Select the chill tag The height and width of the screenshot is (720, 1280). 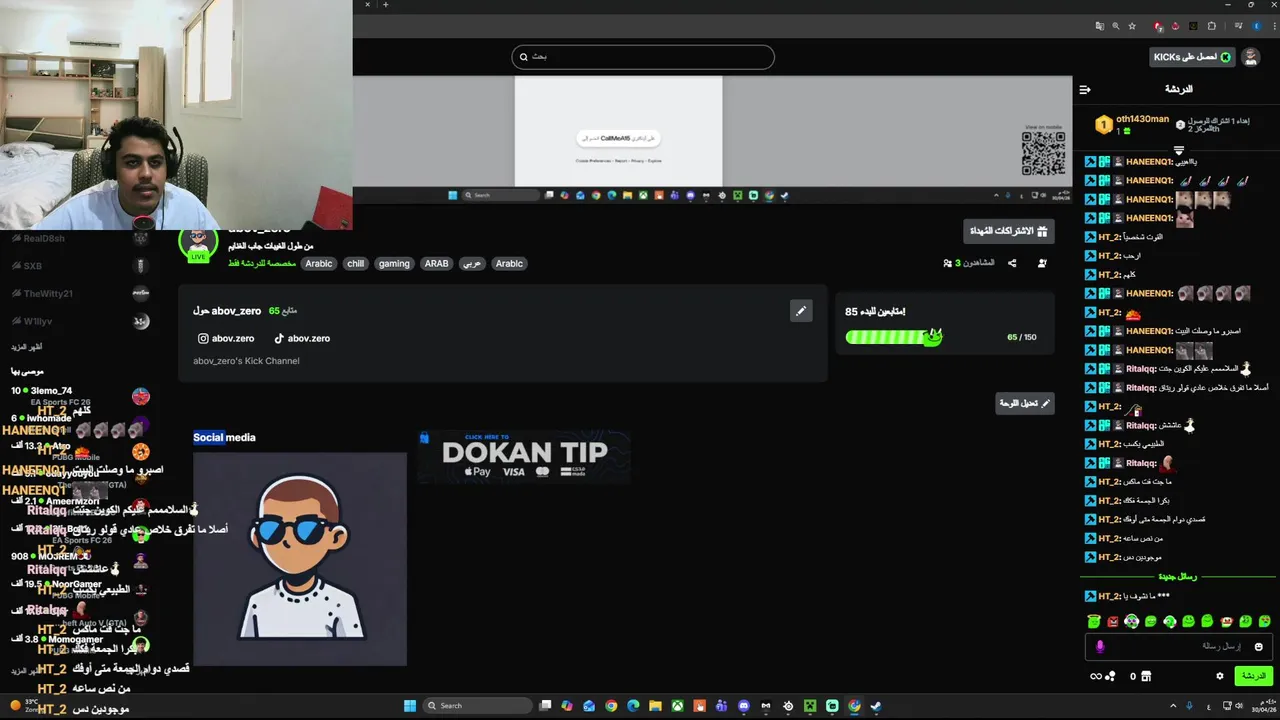pyautogui.click(x=356, y=264)
